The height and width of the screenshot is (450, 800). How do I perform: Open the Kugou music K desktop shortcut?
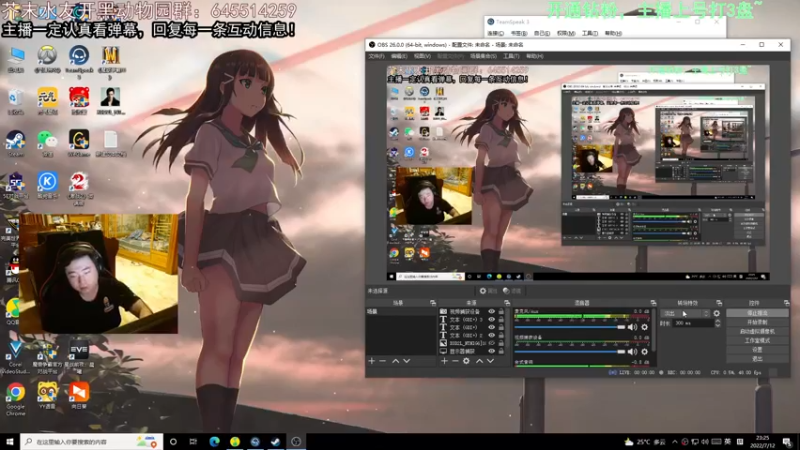[x=47, y=185]
